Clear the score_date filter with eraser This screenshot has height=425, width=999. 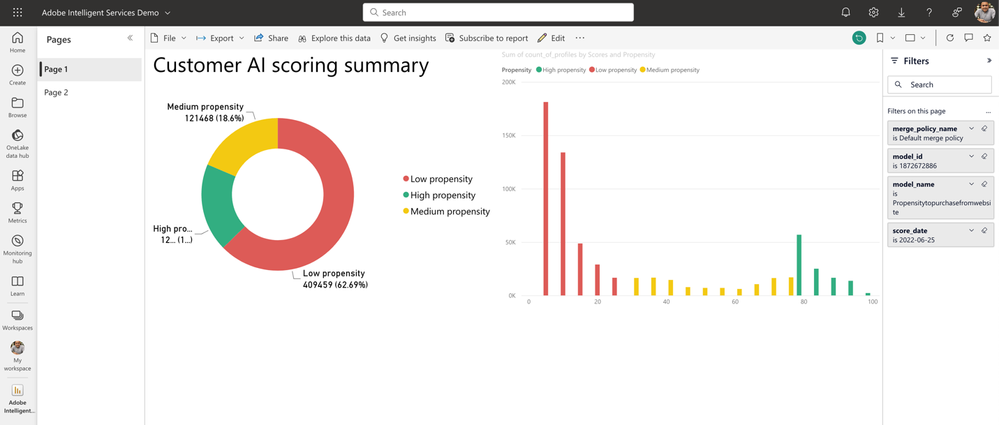[x=984, y=230]
